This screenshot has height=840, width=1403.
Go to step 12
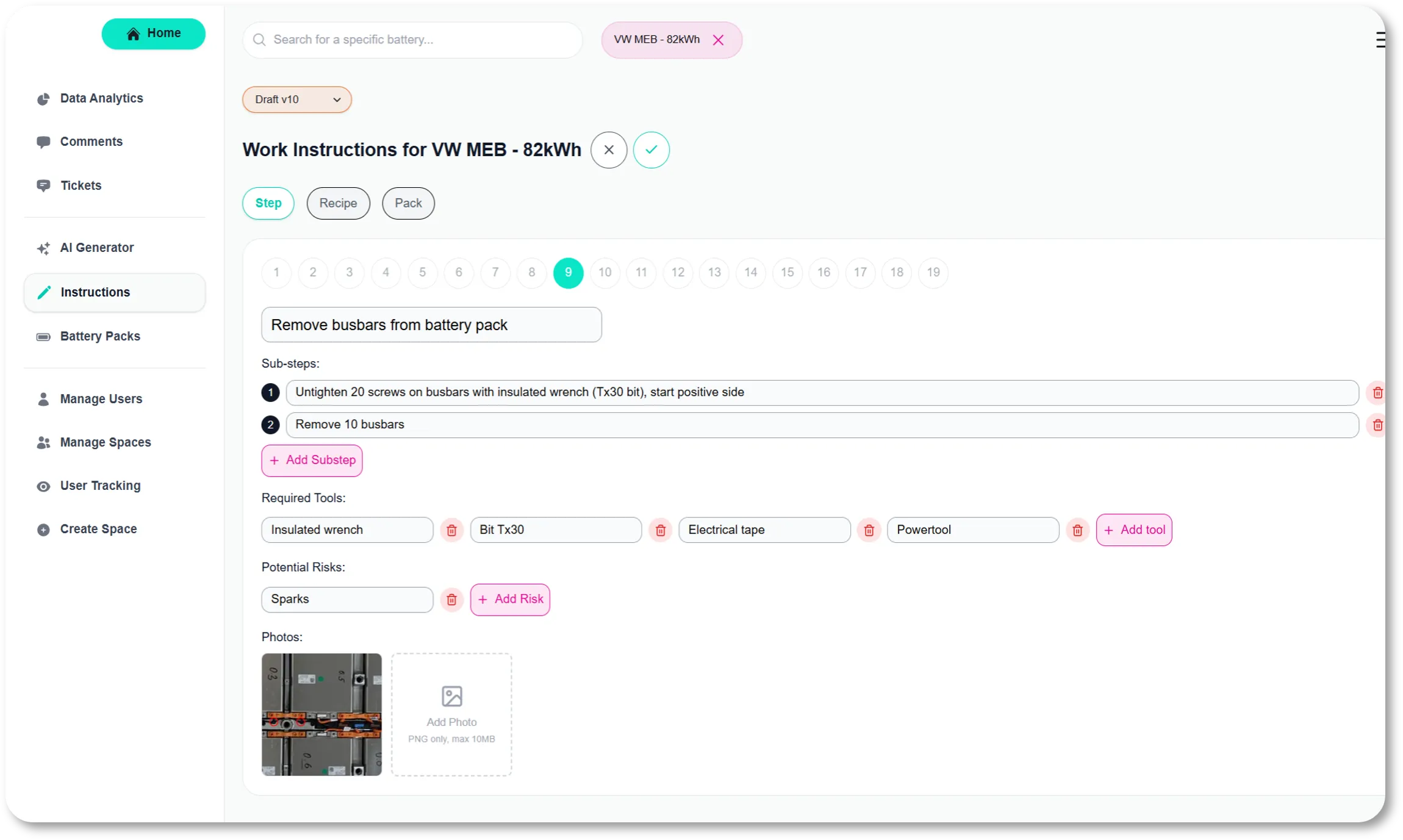(x=678, y=273)
